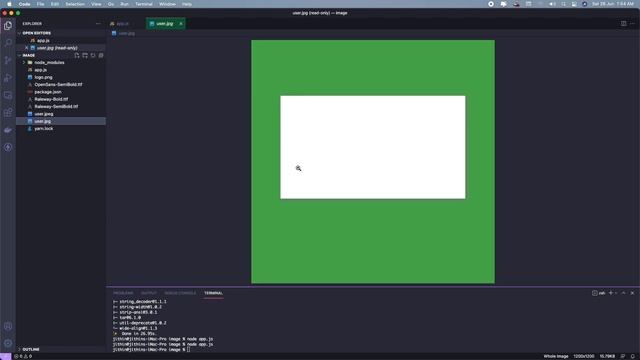The width and height of the screenshot is (640, 360).
Task: Select the zsh terminal shell indicator
Action: pyautogui.click(x=598, y=293)
